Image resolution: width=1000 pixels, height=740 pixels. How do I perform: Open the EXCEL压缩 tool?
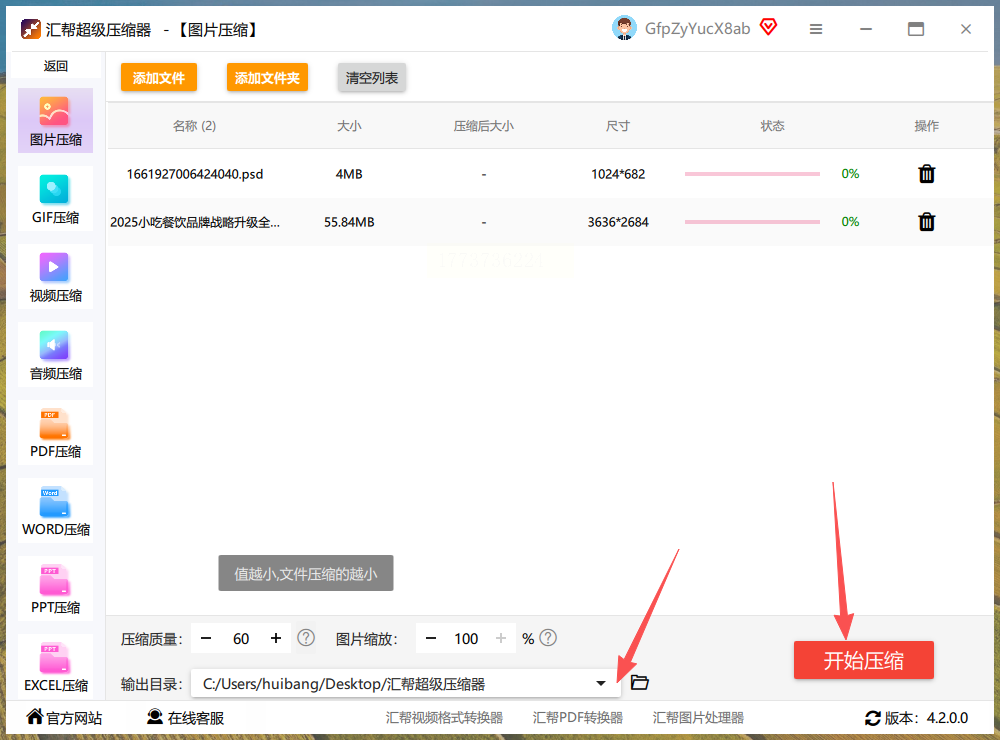pos(55,667)
